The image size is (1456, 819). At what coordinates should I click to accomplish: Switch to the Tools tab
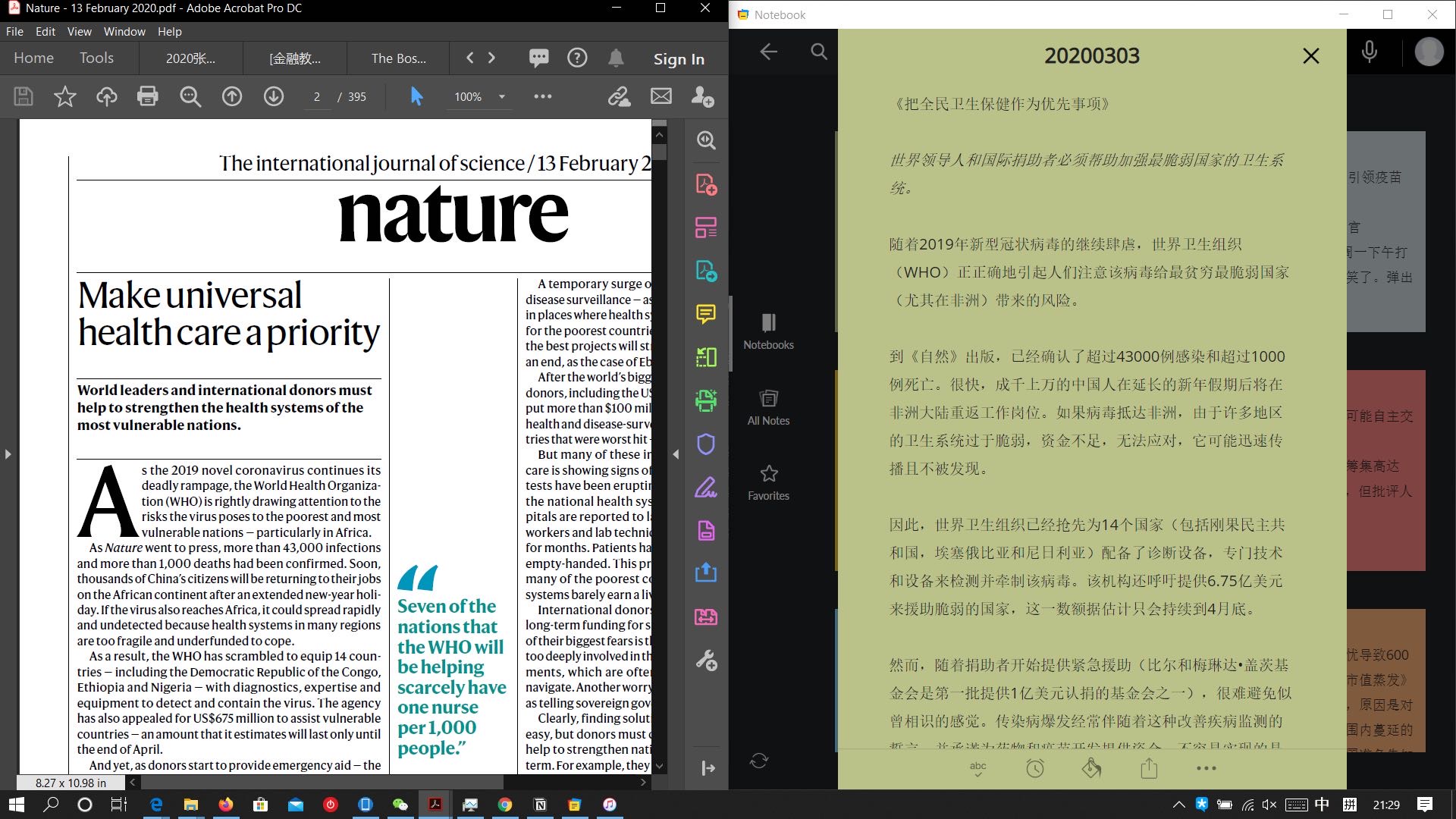[96, 58]
